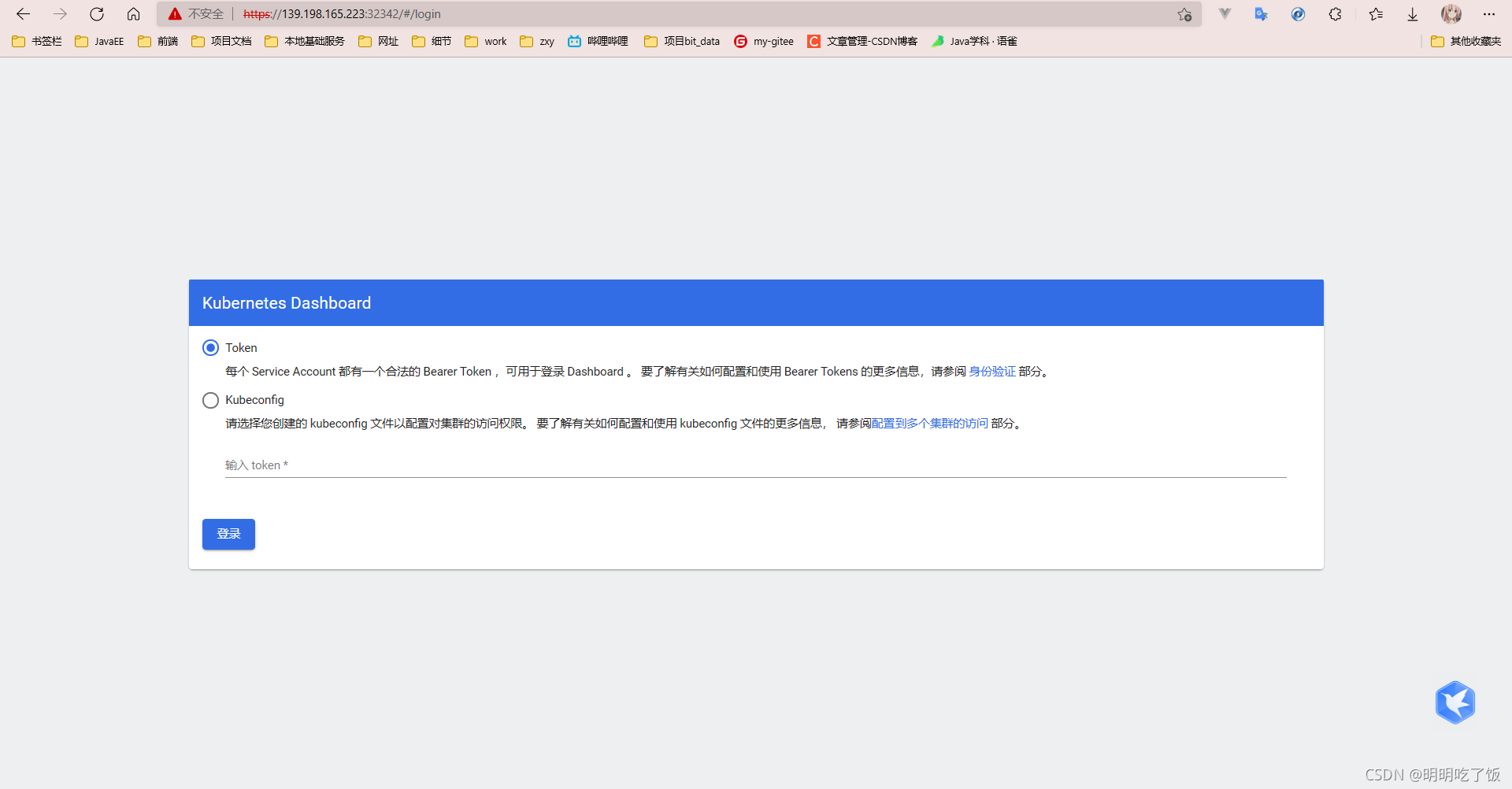Open the translate extension icon
1512x789 pixels.
(1261, 14)
